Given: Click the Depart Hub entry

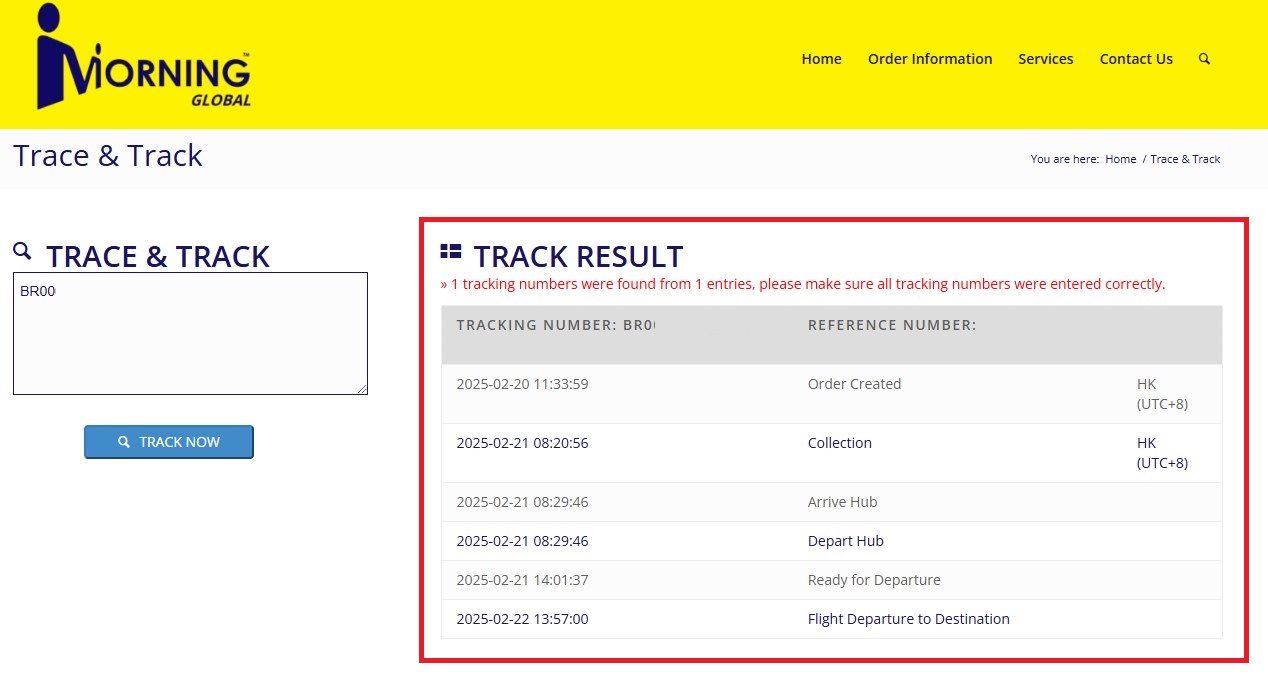Looking at the screenshot, I should (x=845, y=541).
